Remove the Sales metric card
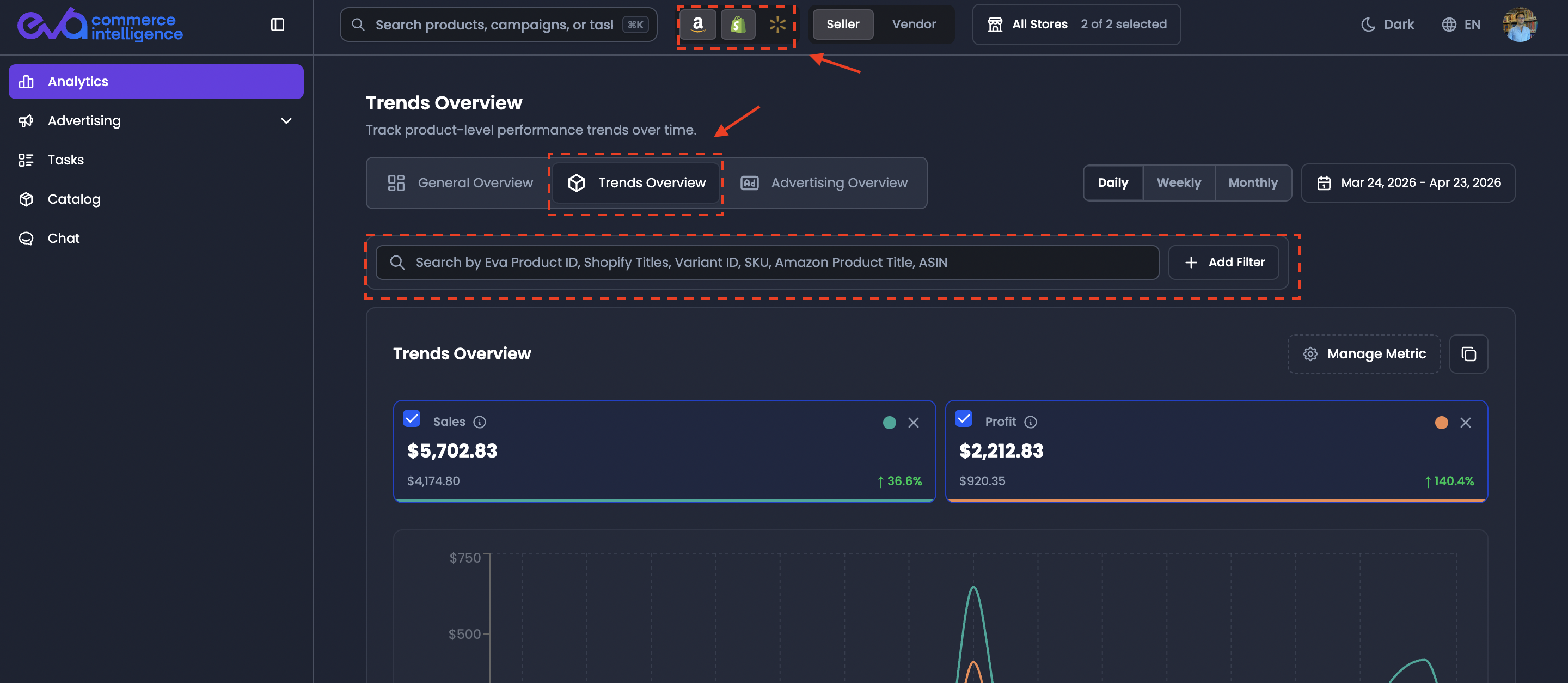This screenshot has width=1568, height=683. 913,423
